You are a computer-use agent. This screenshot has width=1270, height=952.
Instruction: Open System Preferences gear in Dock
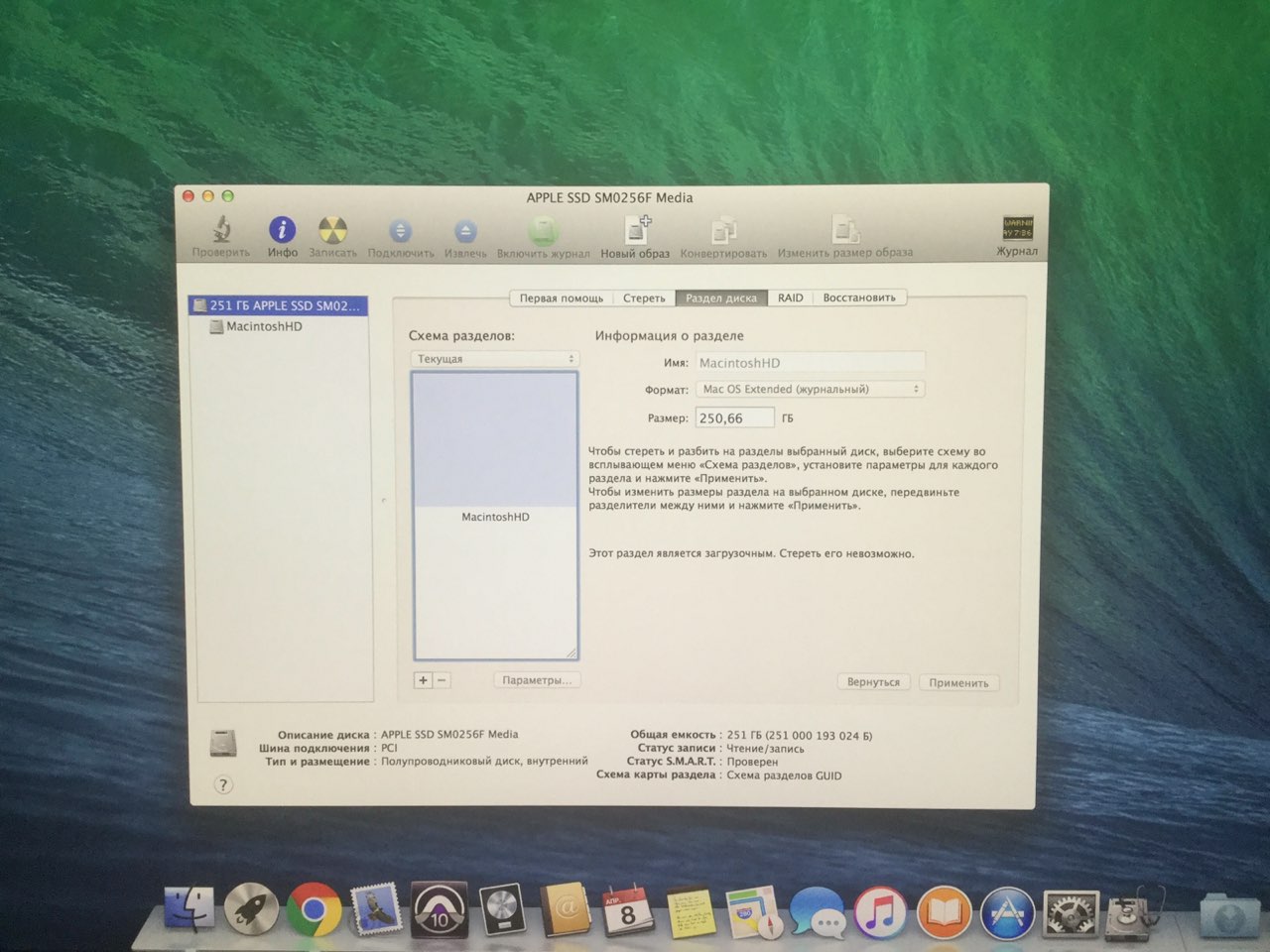[1071, 912]
